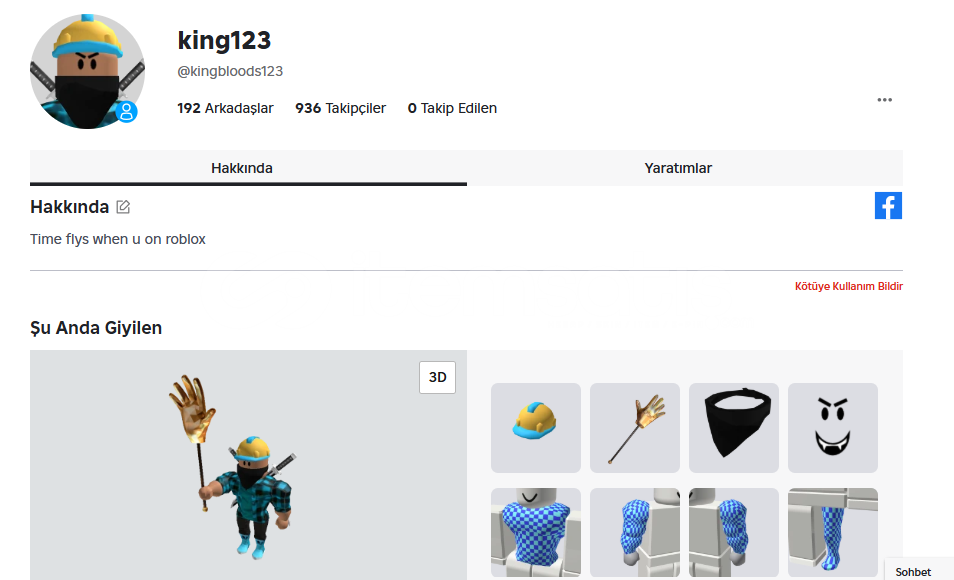This screenshot has width=954, height=580.
Task: Open the blue checkered leg item
Action: click(x=833, y=533)
